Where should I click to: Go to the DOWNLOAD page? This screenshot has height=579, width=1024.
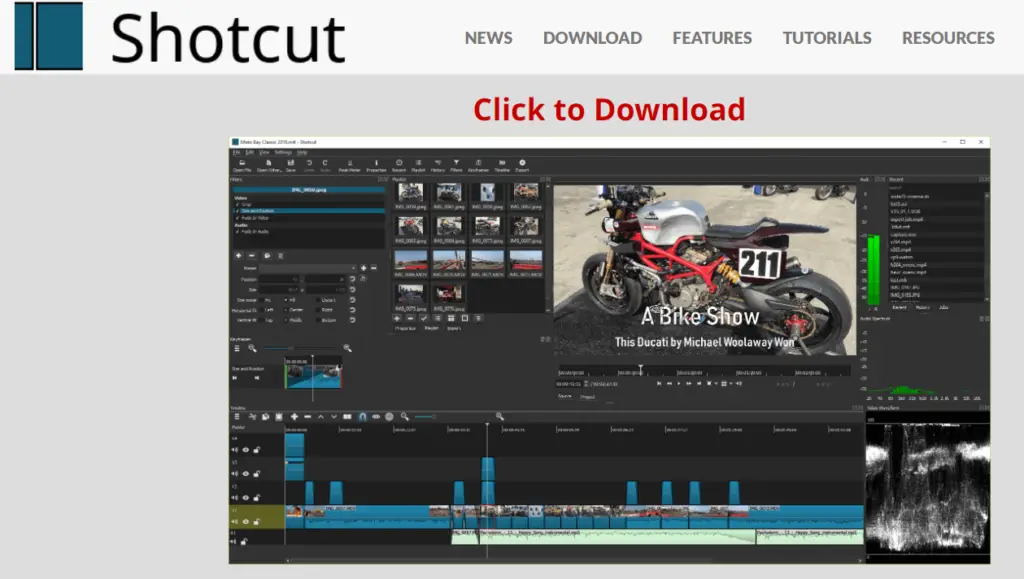click(592, 38)
